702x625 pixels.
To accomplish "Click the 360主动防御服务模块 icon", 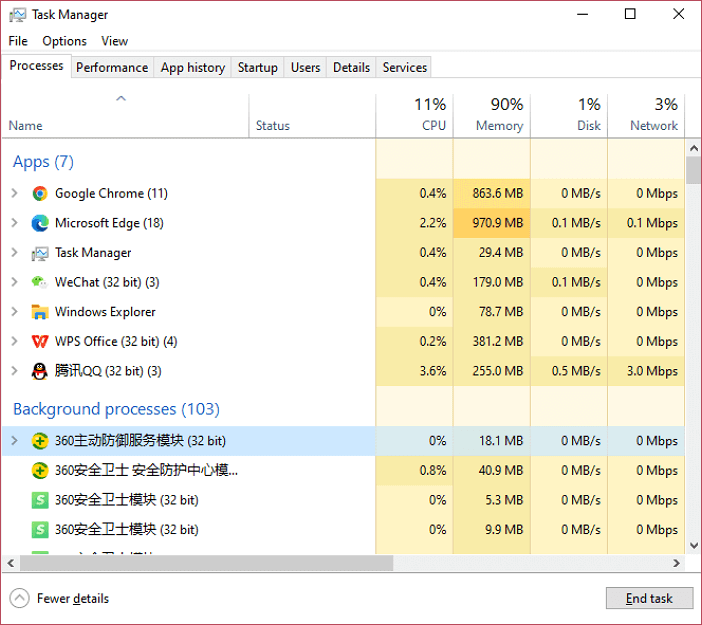I will (x=40, y=441).
